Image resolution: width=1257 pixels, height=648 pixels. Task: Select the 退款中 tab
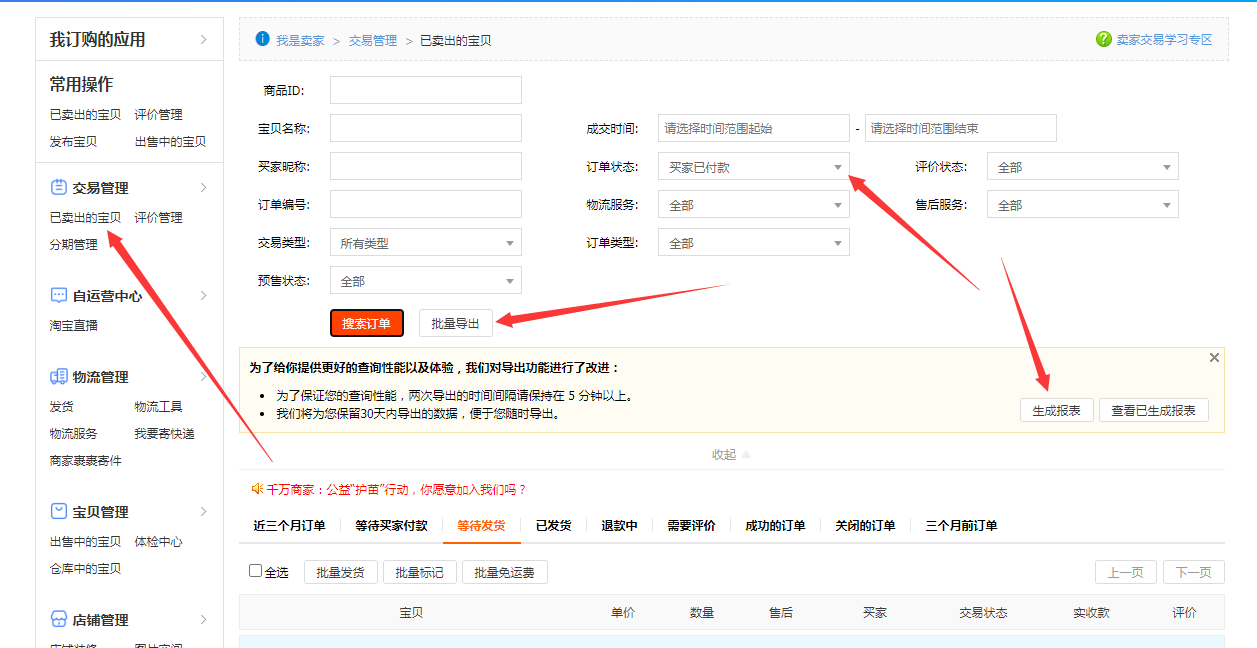pos(619,525)
